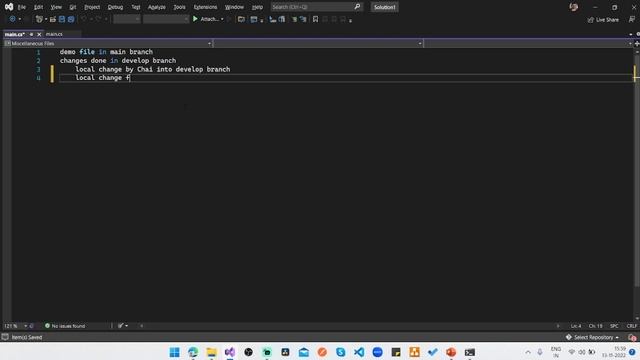Toggle the pin on the main.cs* tab

(x=31, y=34)
